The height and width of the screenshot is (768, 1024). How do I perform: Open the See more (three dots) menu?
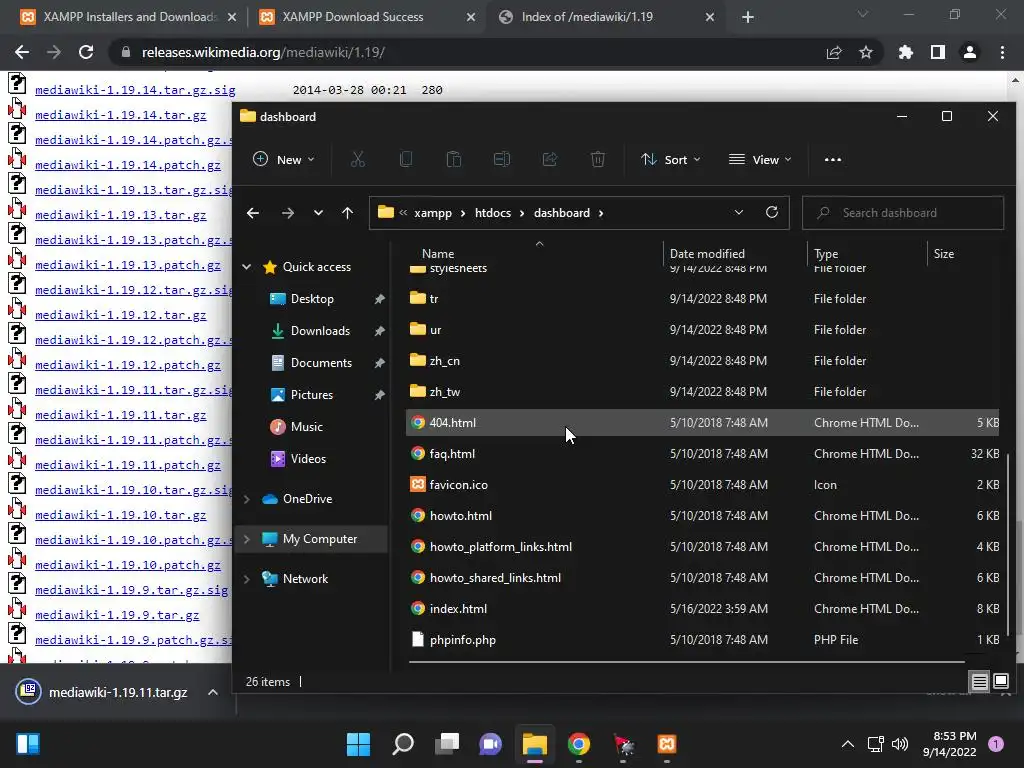833,159
